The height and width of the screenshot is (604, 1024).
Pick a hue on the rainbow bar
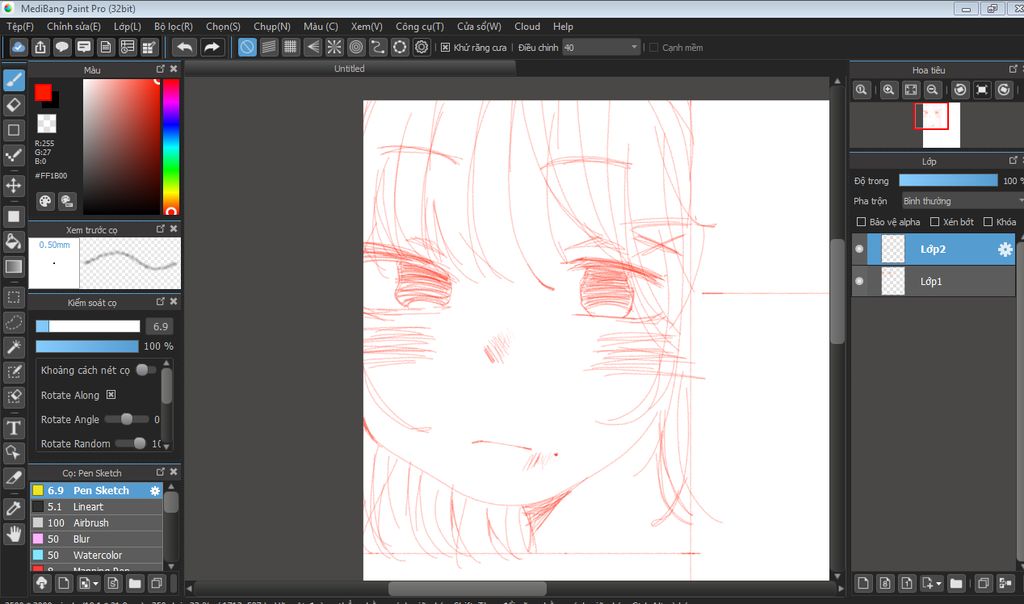click(x=171, y=147)
